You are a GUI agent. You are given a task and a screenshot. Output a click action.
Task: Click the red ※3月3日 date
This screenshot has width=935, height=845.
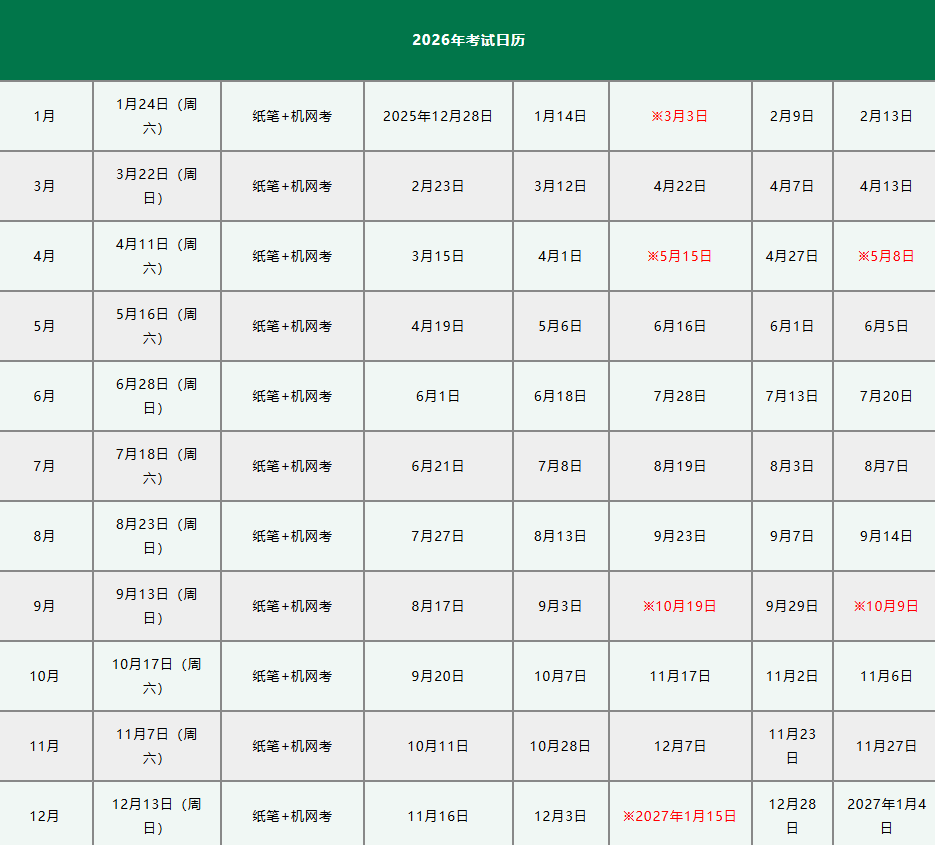[x=679, y=116]
